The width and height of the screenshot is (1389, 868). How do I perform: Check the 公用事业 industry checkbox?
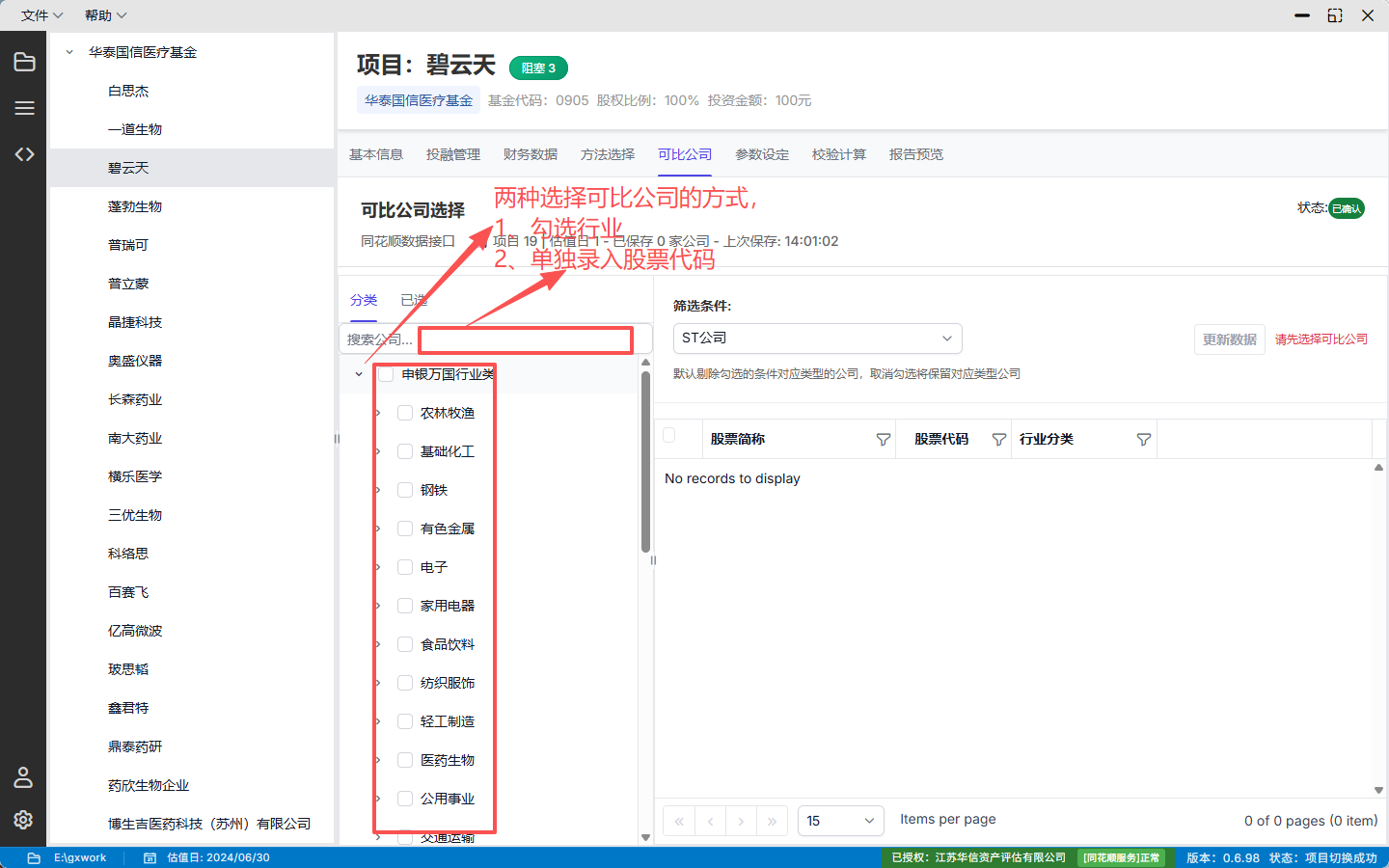pyautogui.click(x=405, y=799)
